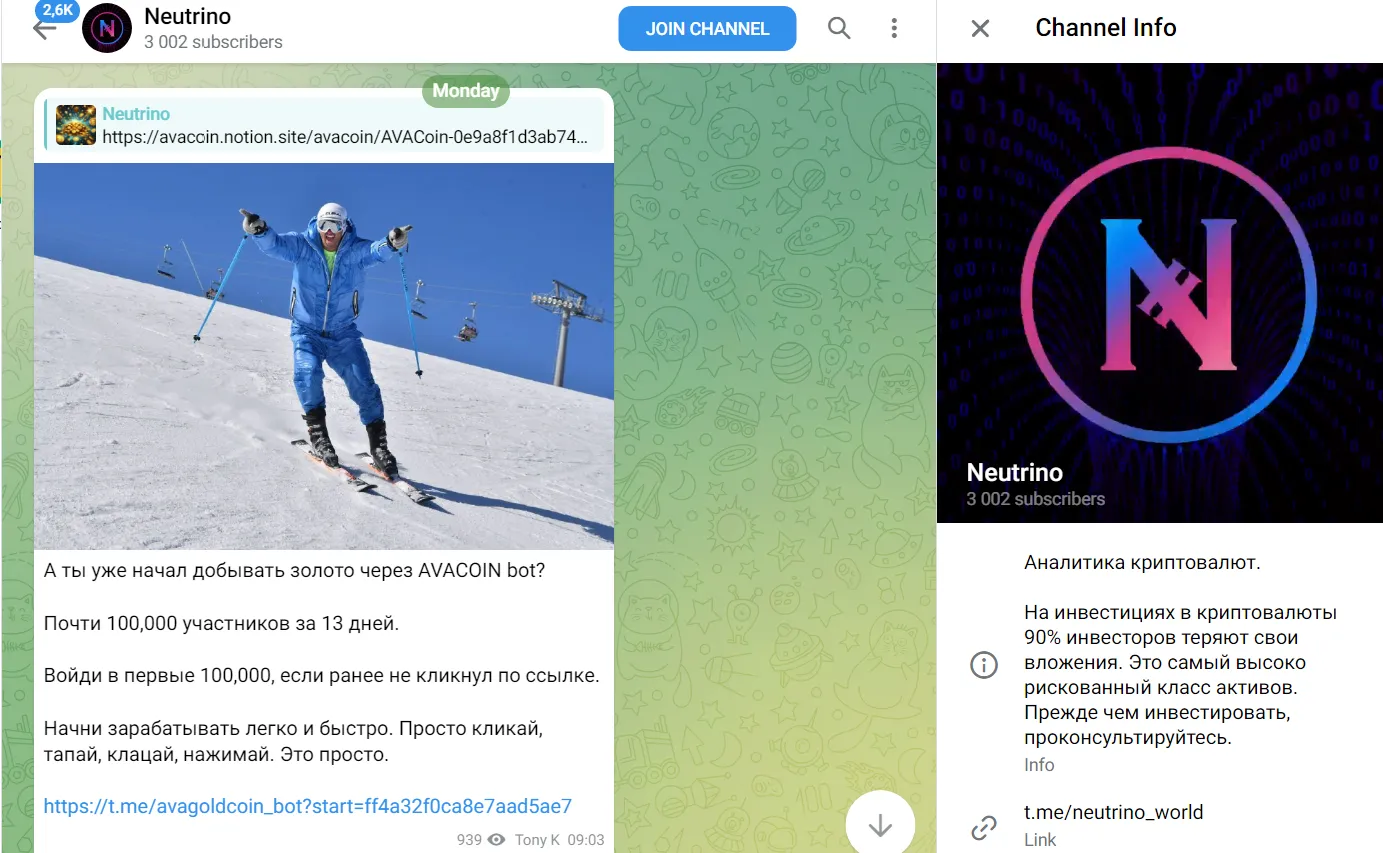Click the info circle icon in Channel Info
The image size is (1383, 853).
tap(984, 665)
